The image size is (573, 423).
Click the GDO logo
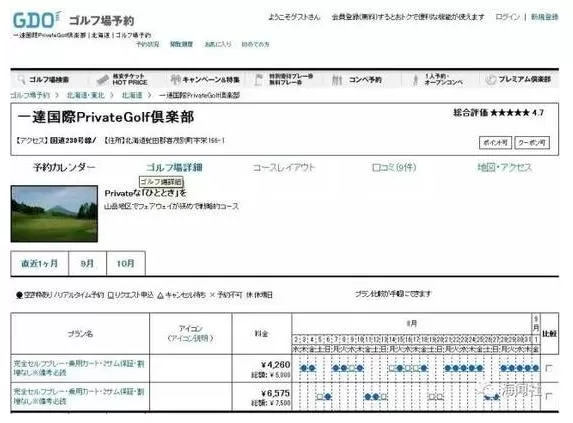point(36,20)
